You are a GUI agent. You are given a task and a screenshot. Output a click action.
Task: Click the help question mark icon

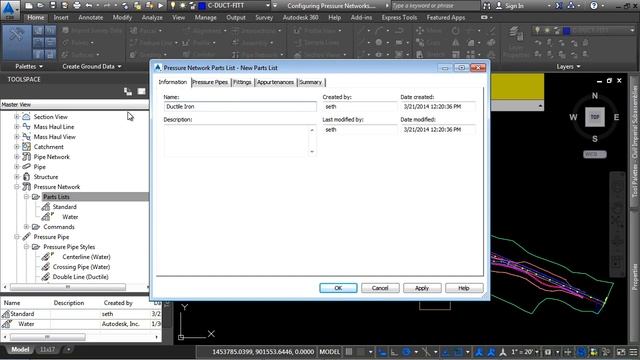[x=594, y=6]
